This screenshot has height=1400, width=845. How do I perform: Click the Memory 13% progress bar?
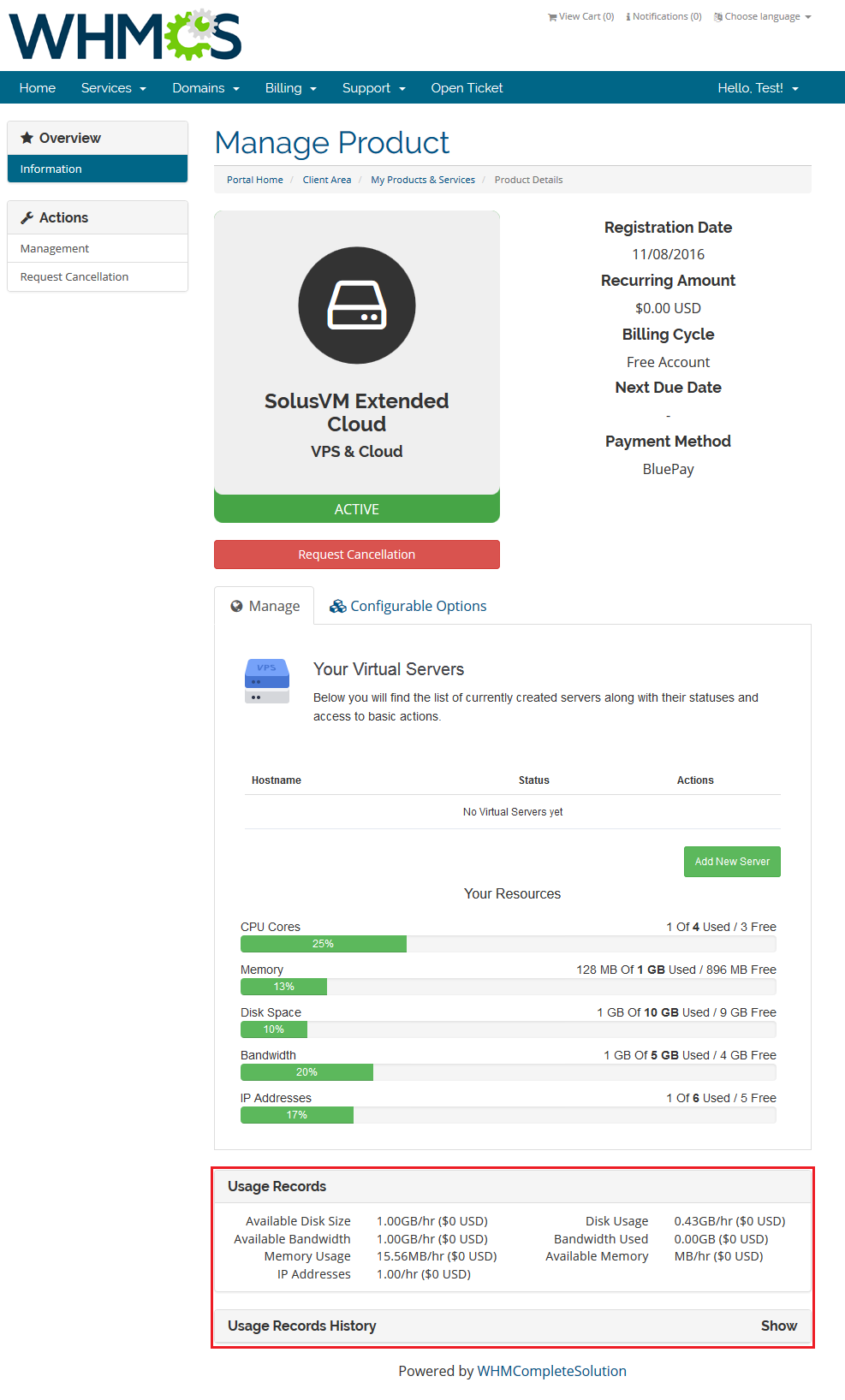pyautogui.click(x=283, y=987)
